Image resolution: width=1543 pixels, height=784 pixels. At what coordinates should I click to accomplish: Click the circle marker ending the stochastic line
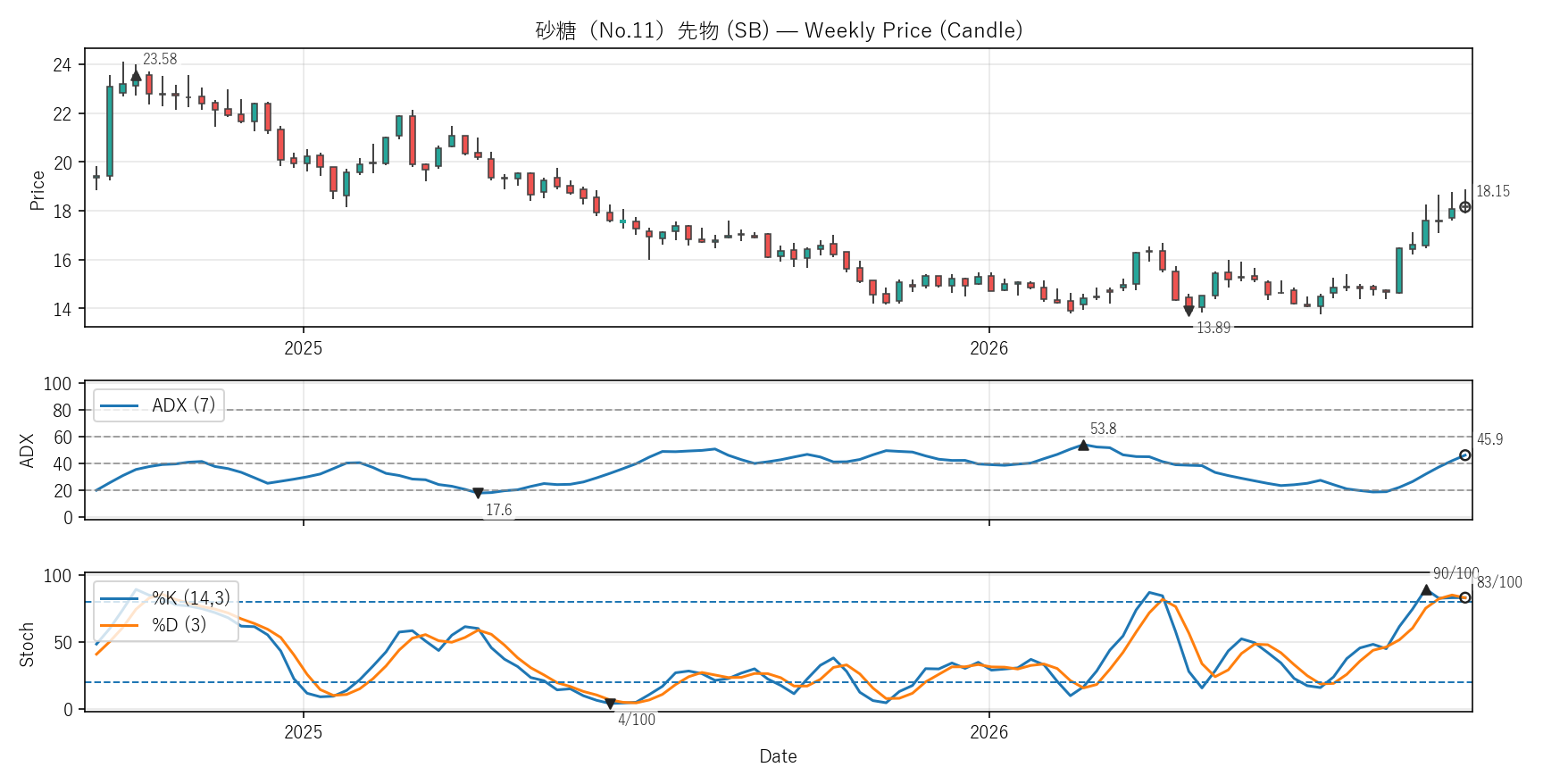coord(1465,597)
